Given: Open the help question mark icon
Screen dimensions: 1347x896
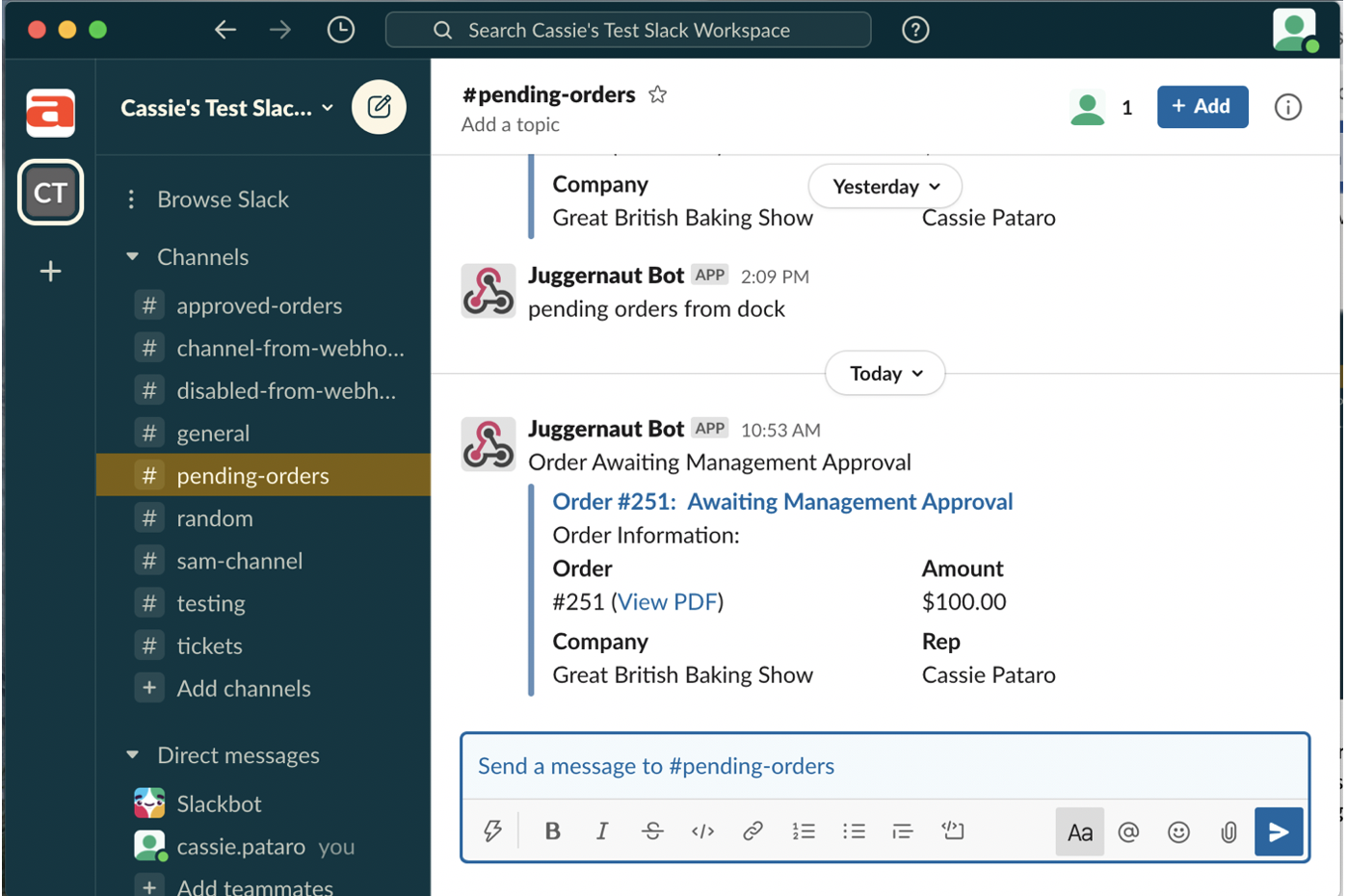Looking at the screenshot, I should [914, 30].
